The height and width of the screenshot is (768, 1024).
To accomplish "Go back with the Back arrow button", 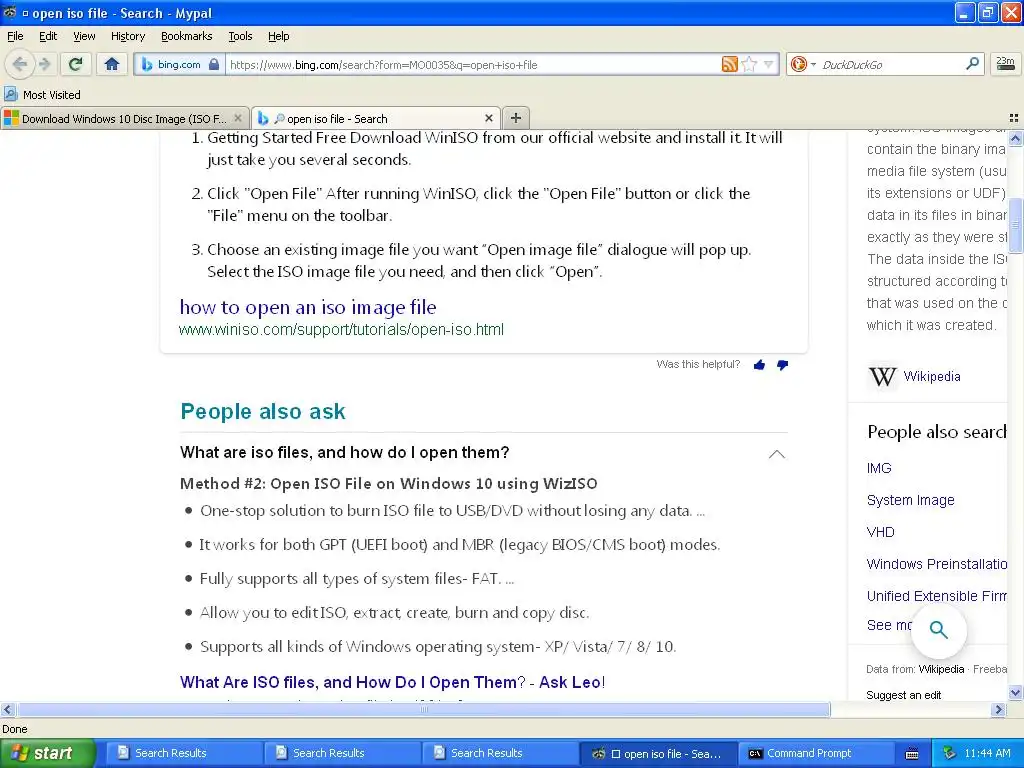I will point(20,64).
